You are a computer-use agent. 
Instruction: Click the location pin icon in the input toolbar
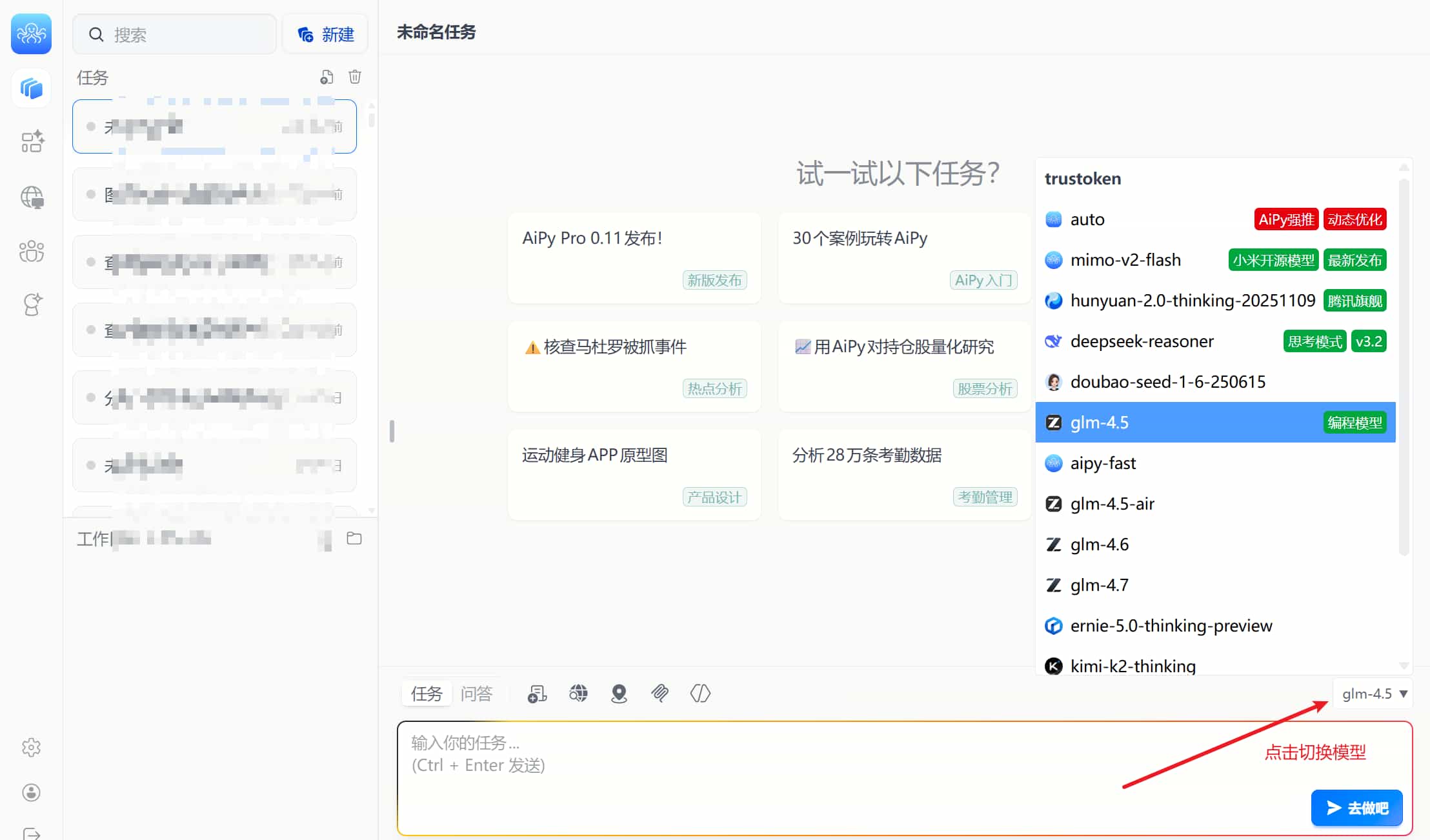click(619, 694)
